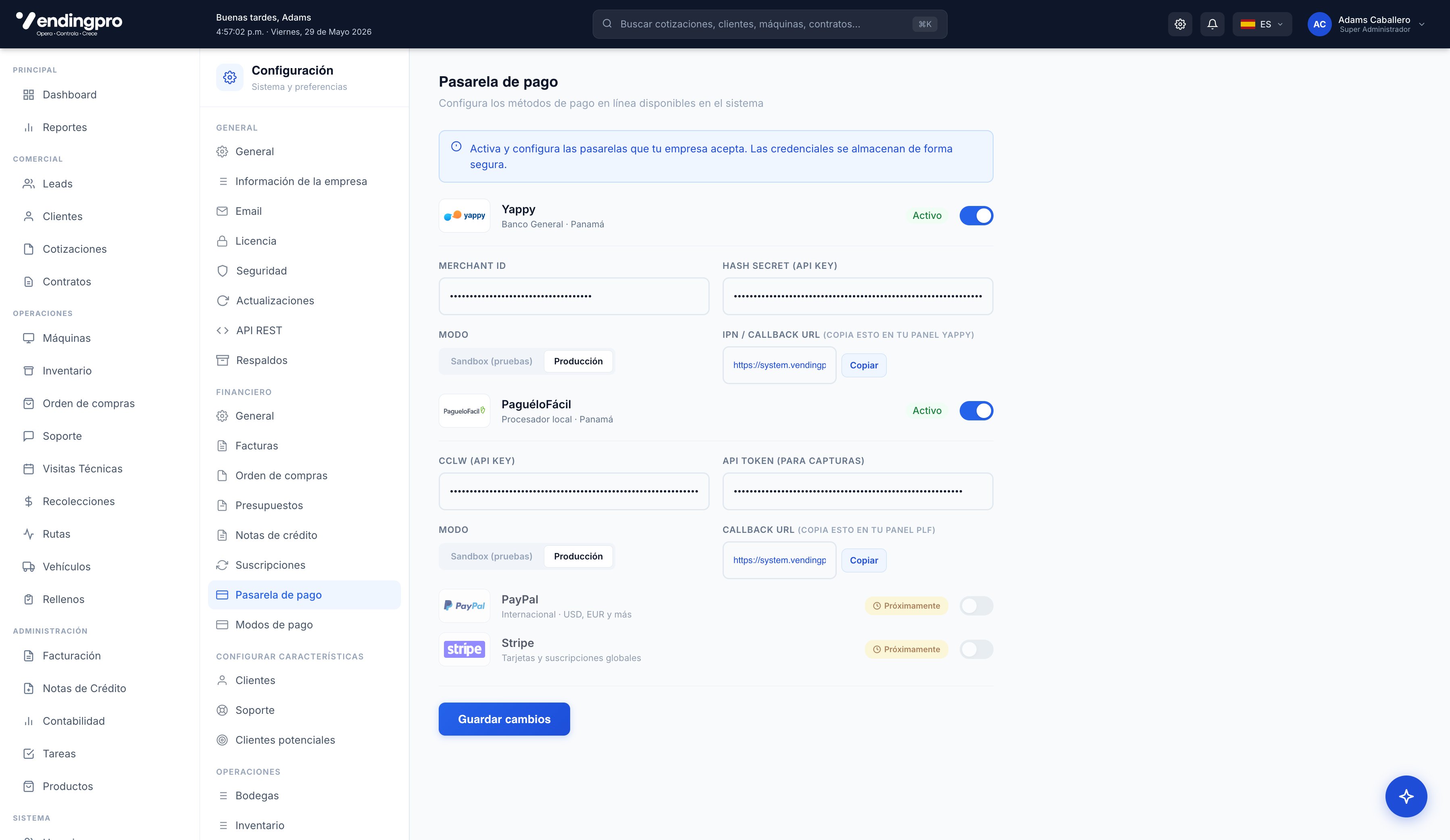This screenshot has width=1450, height=840.
Task: Click the Actualizaciones refresh icon
Action: (x=223, y=301)
